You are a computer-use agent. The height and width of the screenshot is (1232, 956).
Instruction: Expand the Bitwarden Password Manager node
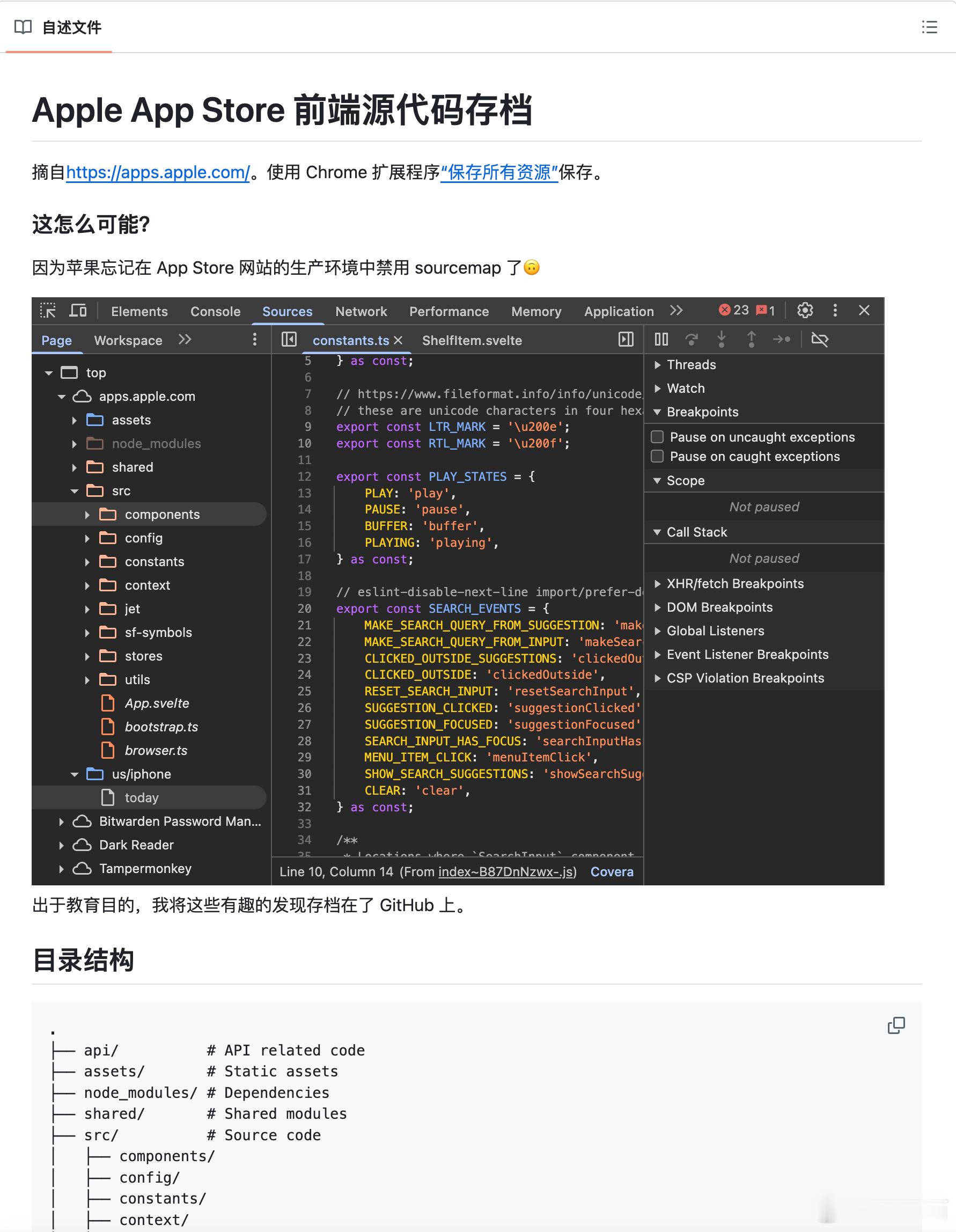62,822
